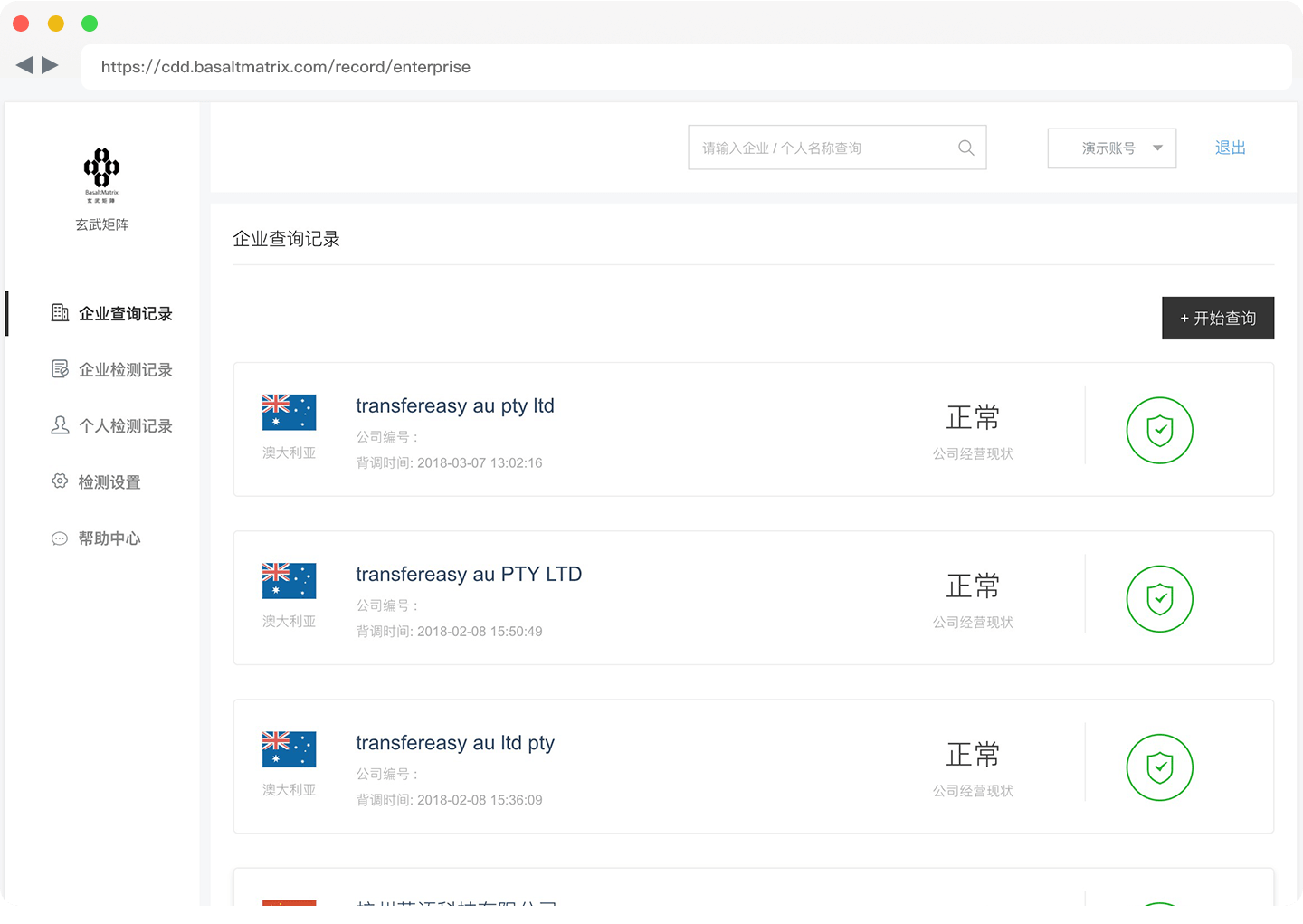Click the green window maximize button
This screenshot has width=1303, height=924.
(x=90, y=24)
